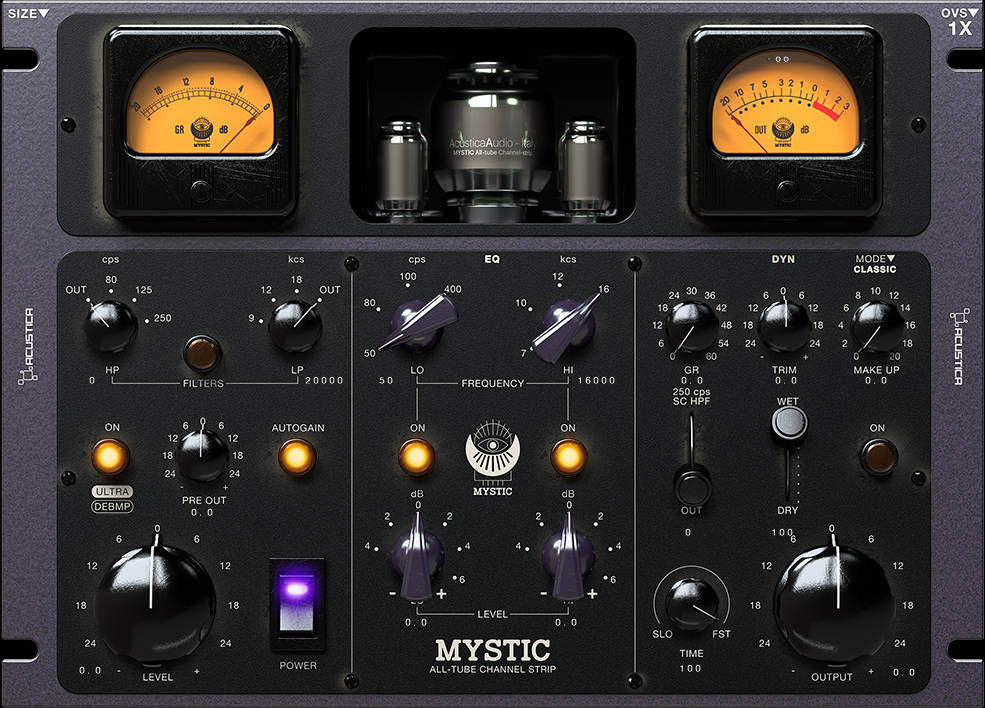
Task: Click the GR compressor knob
Action: (692, 326)
